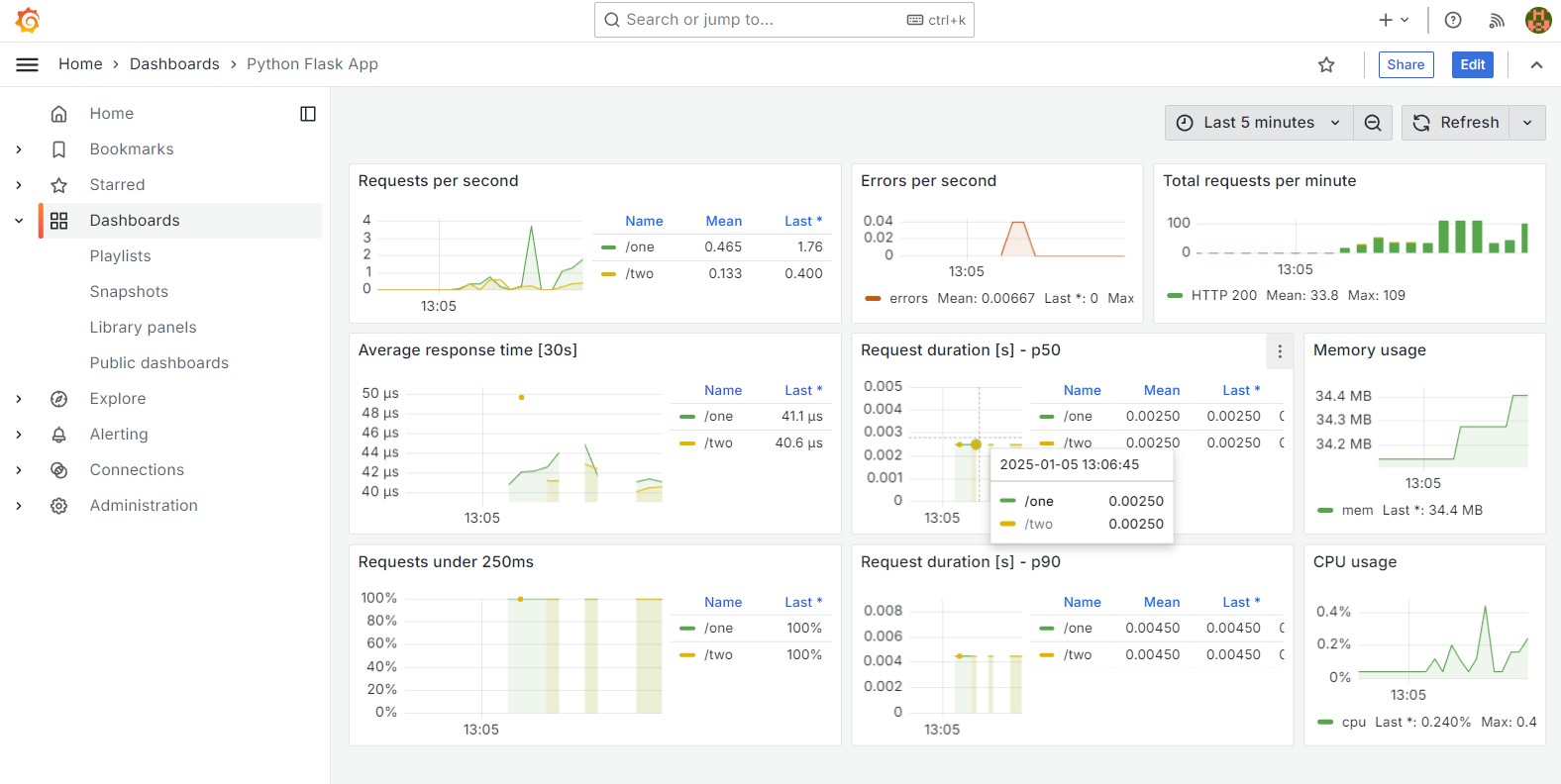Select Snapshots from Dashboards submenu

pos(129,292)
